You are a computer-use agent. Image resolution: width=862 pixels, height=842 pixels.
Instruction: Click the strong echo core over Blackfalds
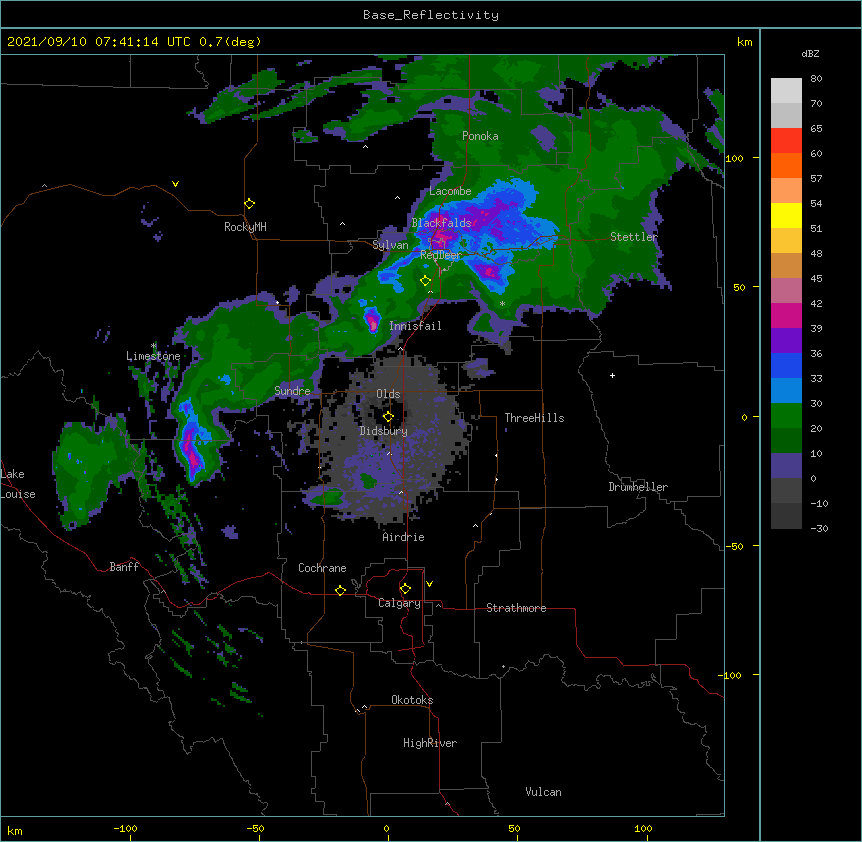440,237
